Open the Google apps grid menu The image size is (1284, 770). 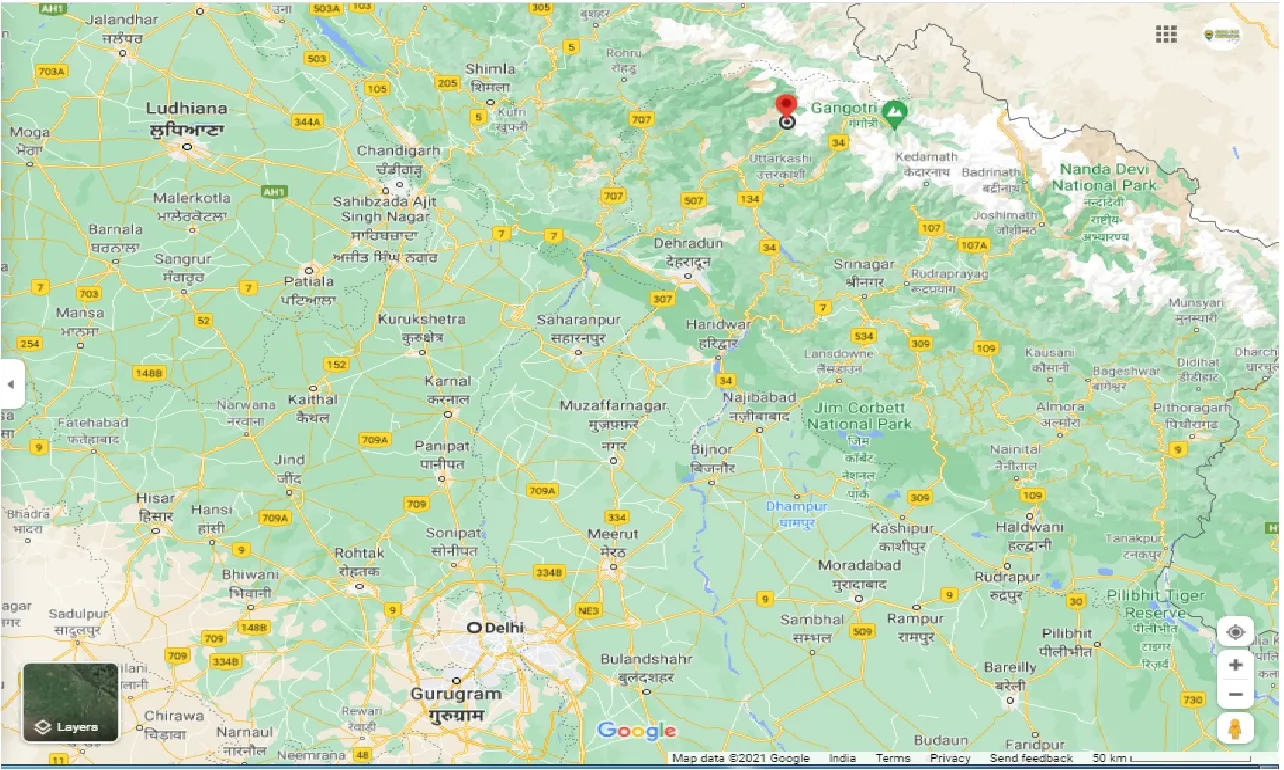point(1166,34)
